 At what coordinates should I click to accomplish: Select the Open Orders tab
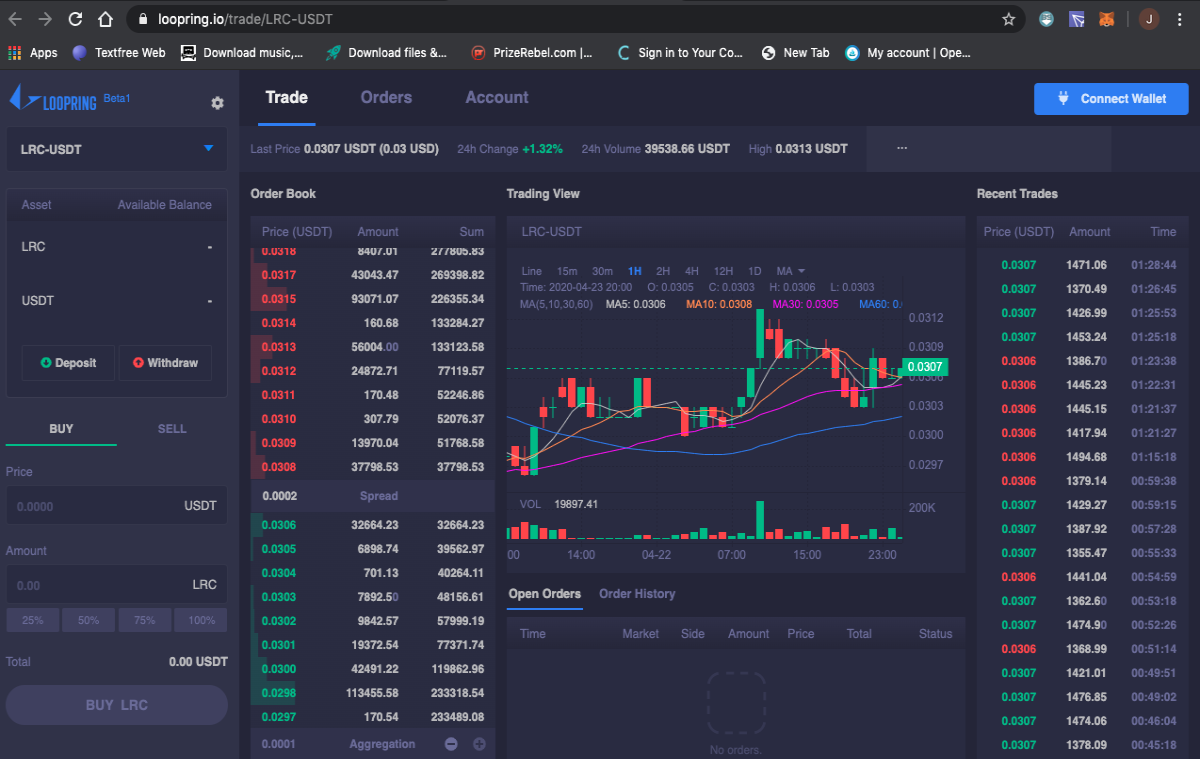544,594
